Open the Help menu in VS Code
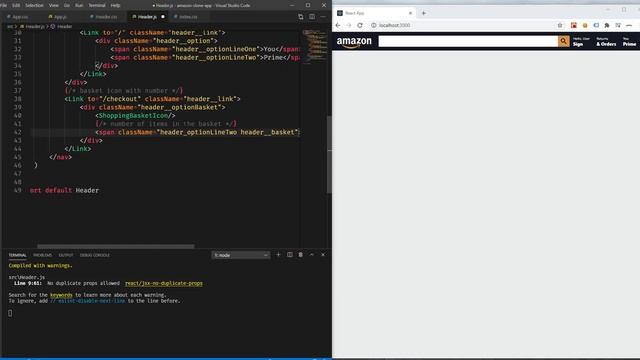The height and width of the screenshot is (360, 640). point(116,5)
